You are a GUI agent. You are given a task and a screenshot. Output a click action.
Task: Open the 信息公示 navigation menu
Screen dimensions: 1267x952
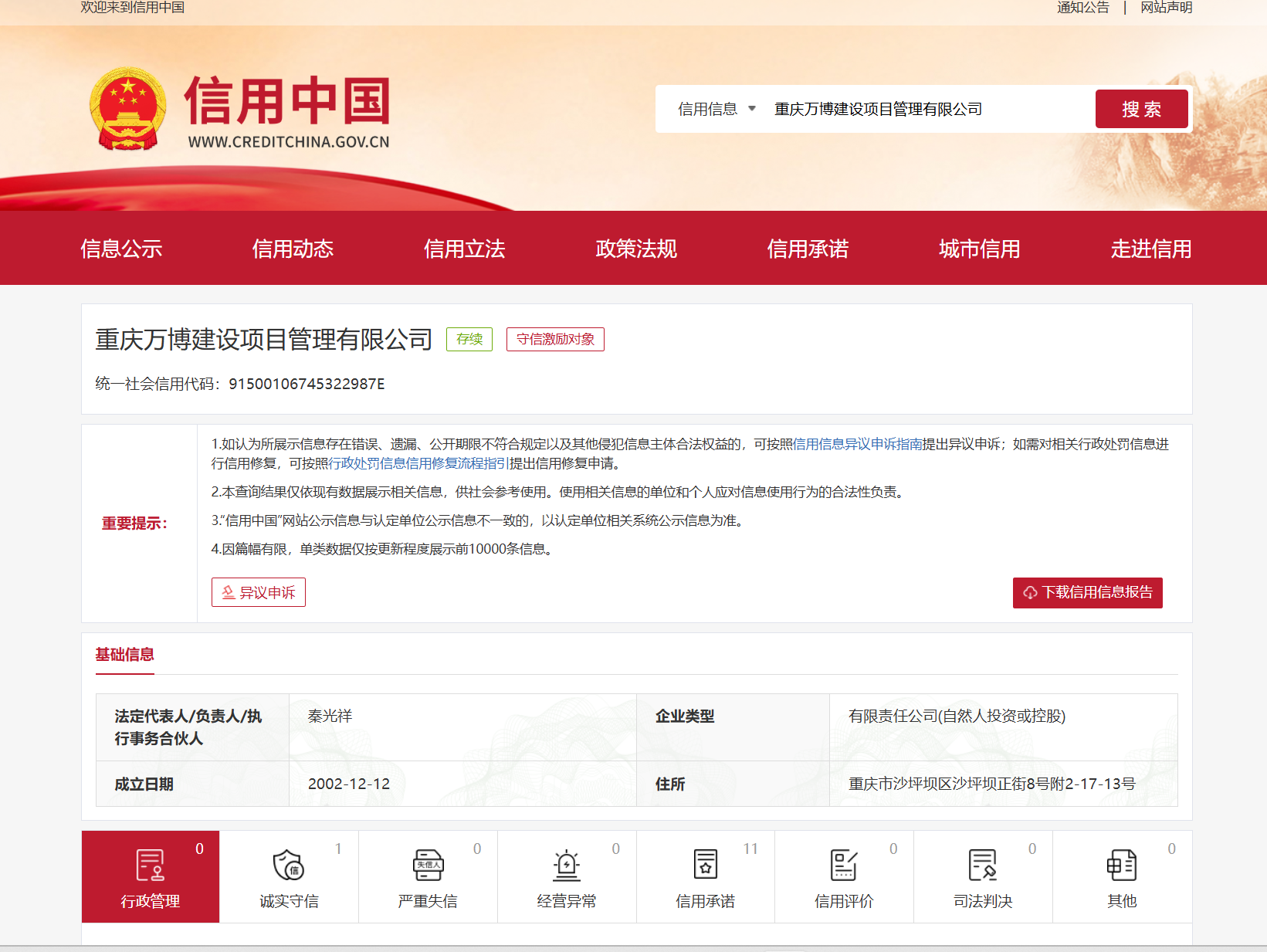click(121, 249)
